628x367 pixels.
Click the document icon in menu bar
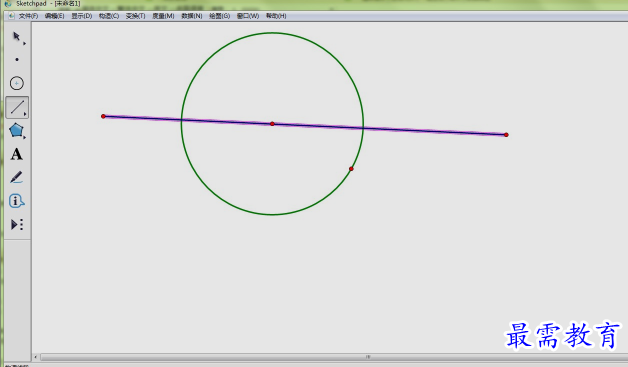(11, 16)
